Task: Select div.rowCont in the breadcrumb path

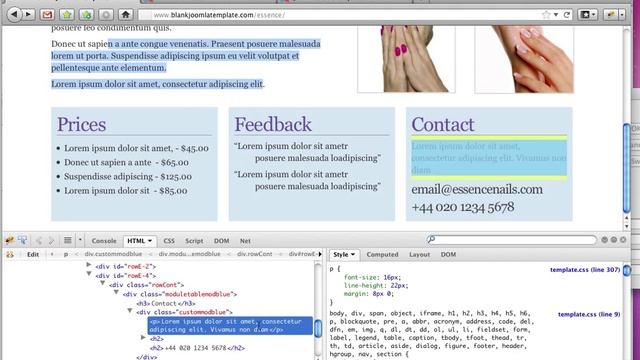Action: tap(255, 254)
